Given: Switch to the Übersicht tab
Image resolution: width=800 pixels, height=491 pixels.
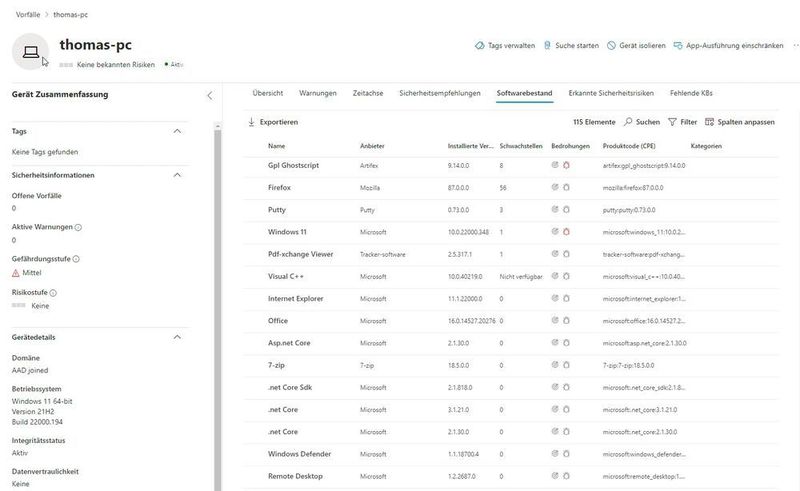Looking at the screenshot, I should click(268, 93).
